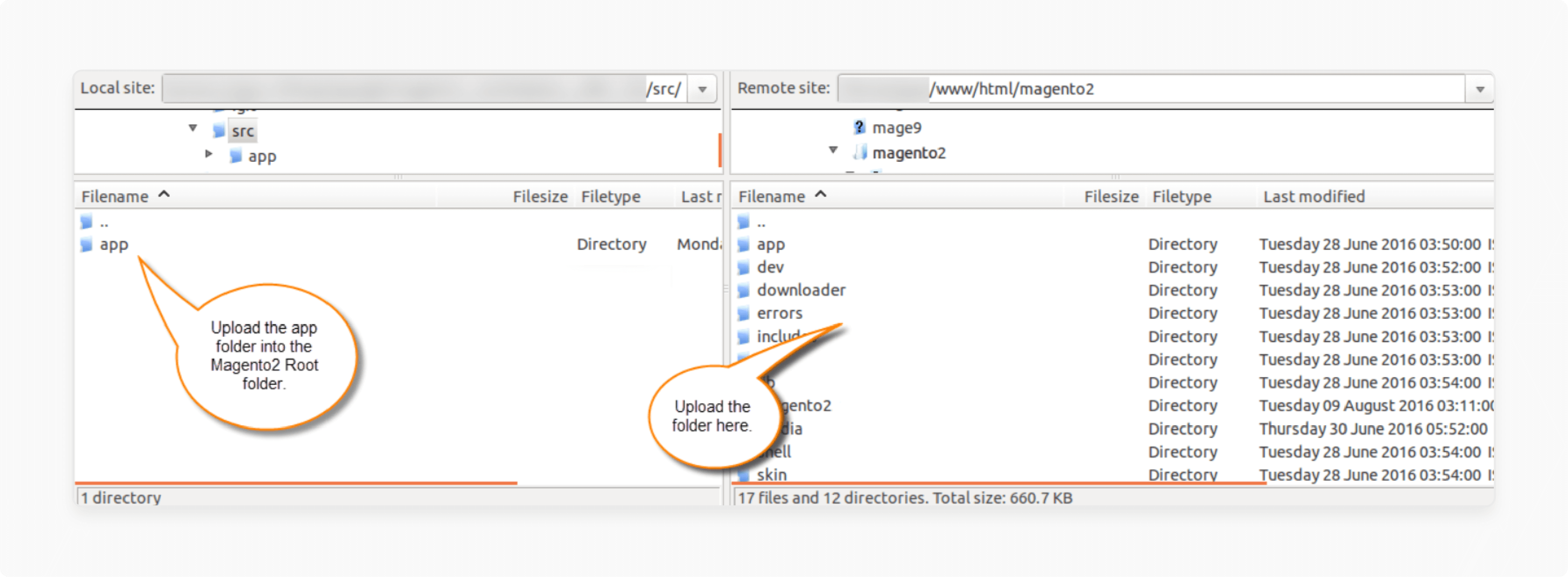Click the includes folder icon in remote list
The height and width of the screenshot is (577, 1568).
743,337
